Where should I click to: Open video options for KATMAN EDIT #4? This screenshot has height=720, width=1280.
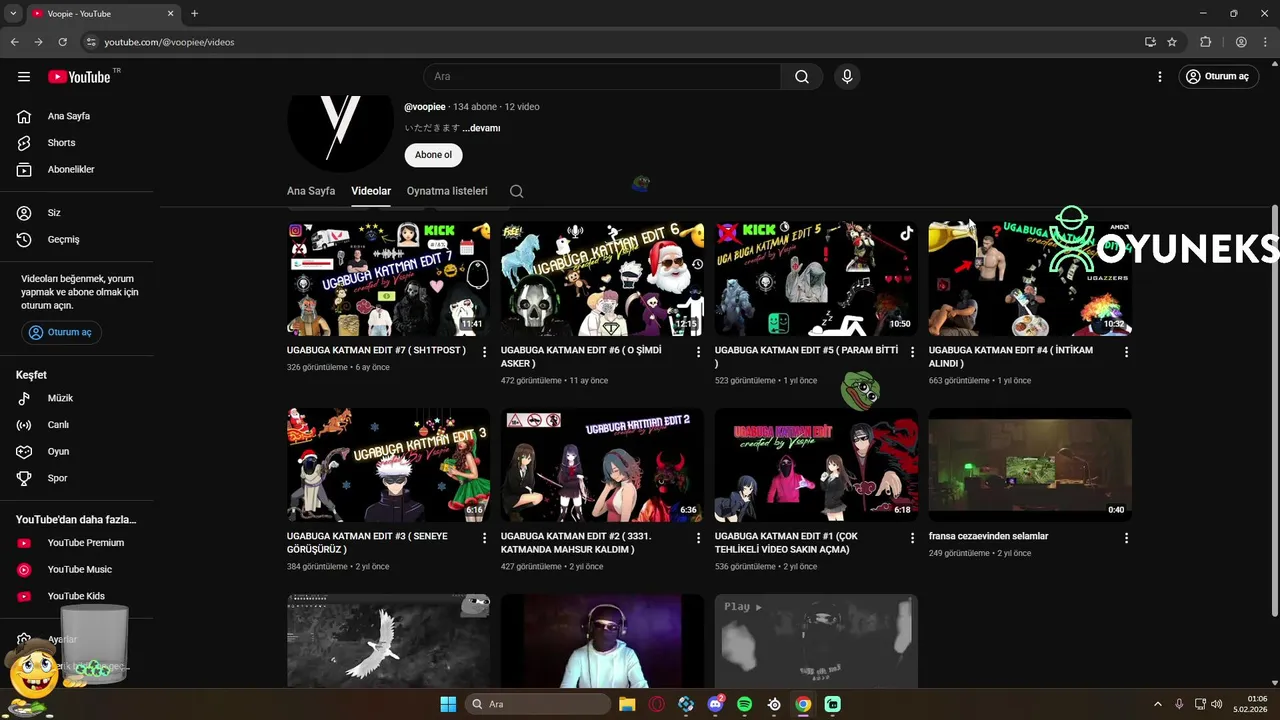(x=1126, y=352)
